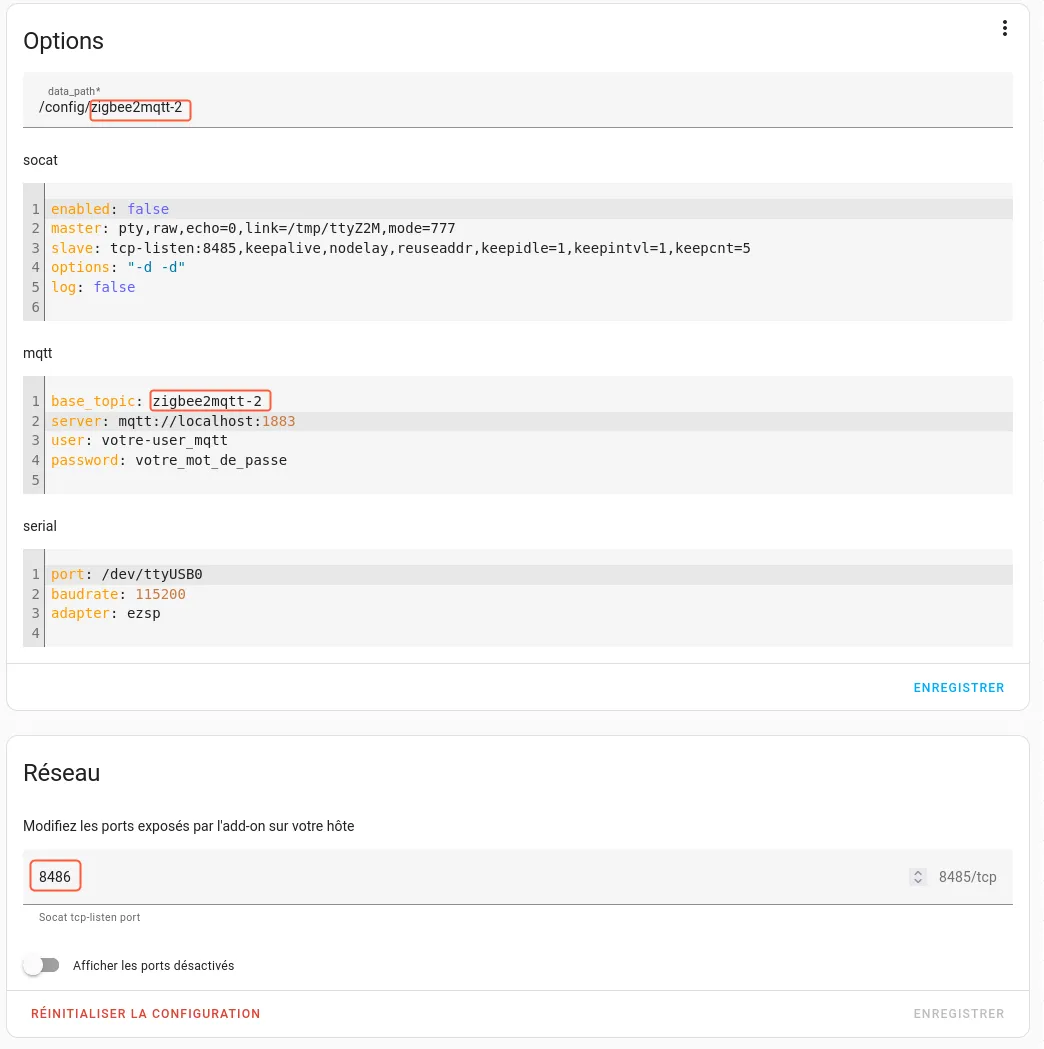Click the port number stepper arrows
Image resolution: width=1044 pixels, height=1049 pixels.
(917, 877)
